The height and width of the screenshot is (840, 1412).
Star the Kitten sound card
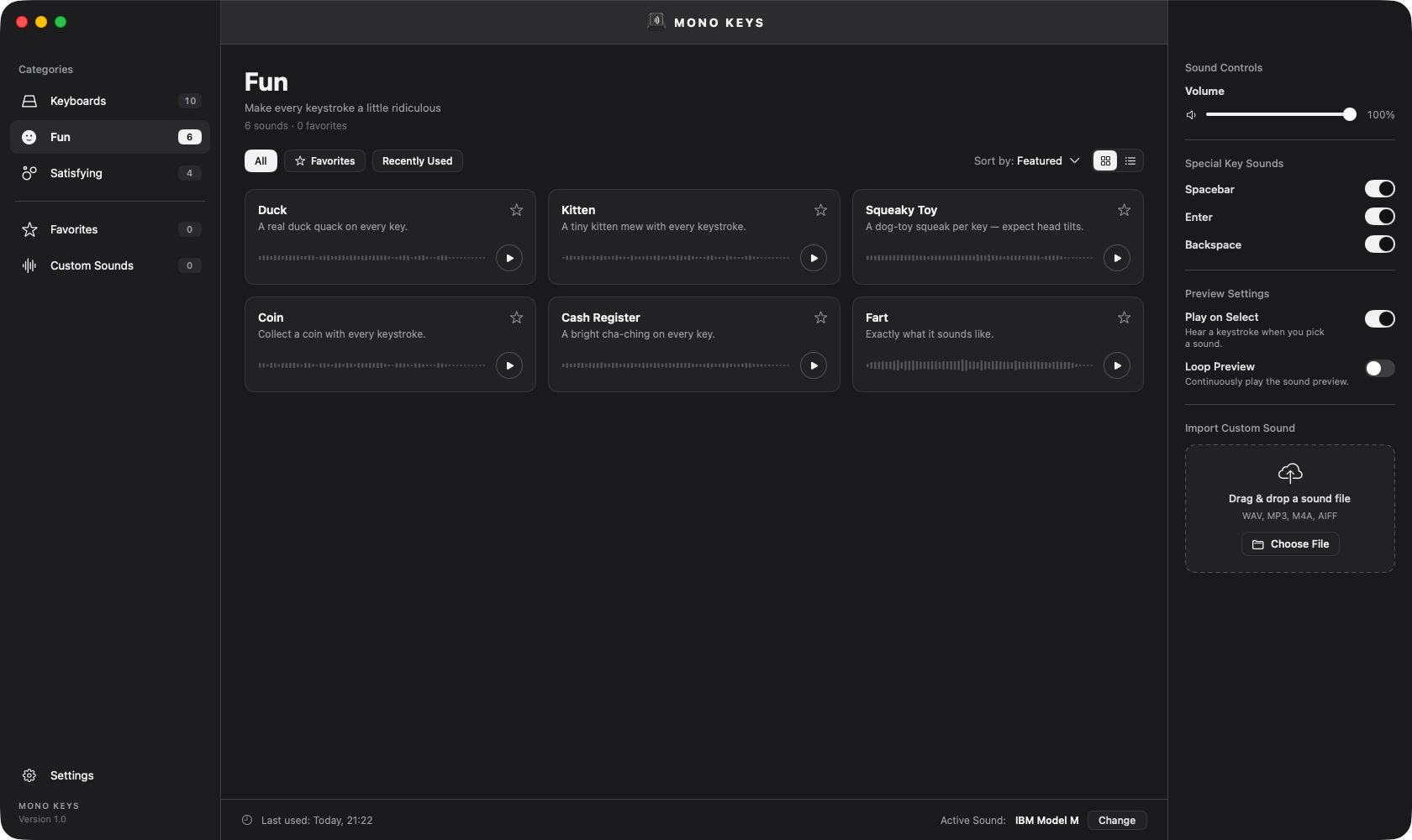coord(821,210)
